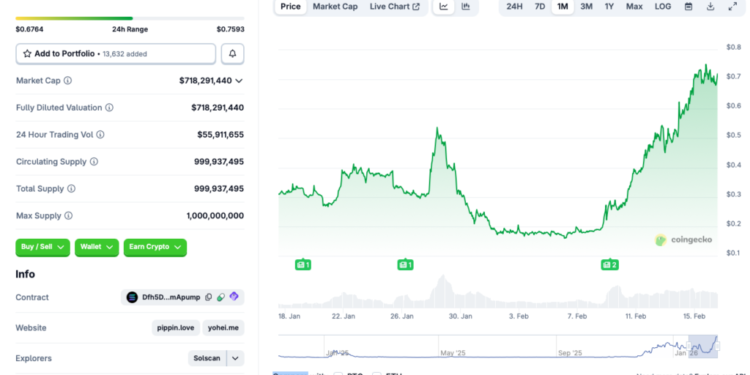
Task: Select the 7D time range
Action: [x=540, y=7]
